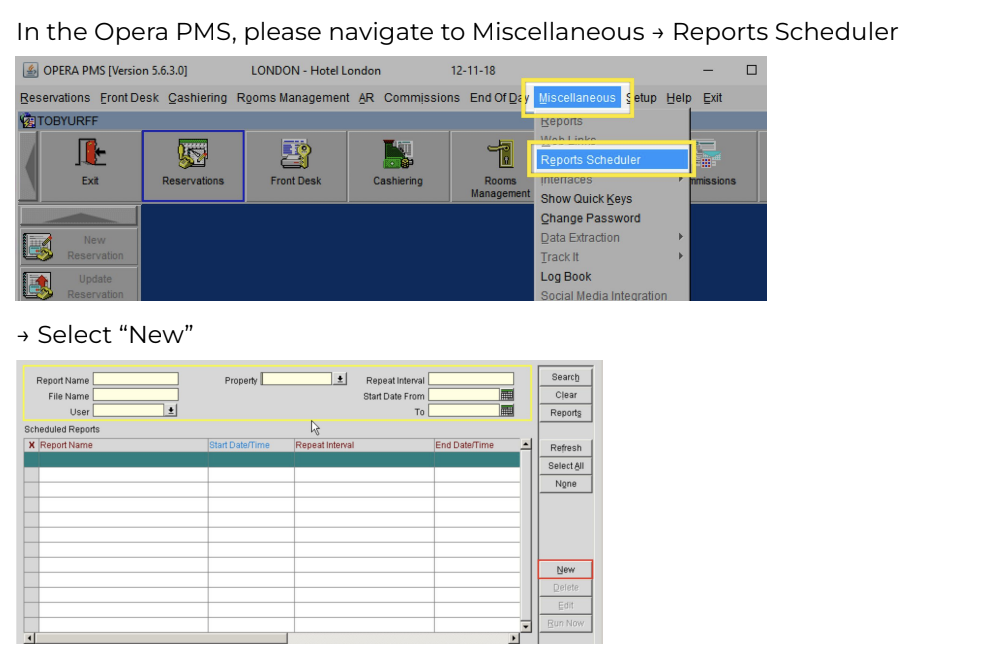Click the Repeat Interval input field

click(x=471, y=379)
